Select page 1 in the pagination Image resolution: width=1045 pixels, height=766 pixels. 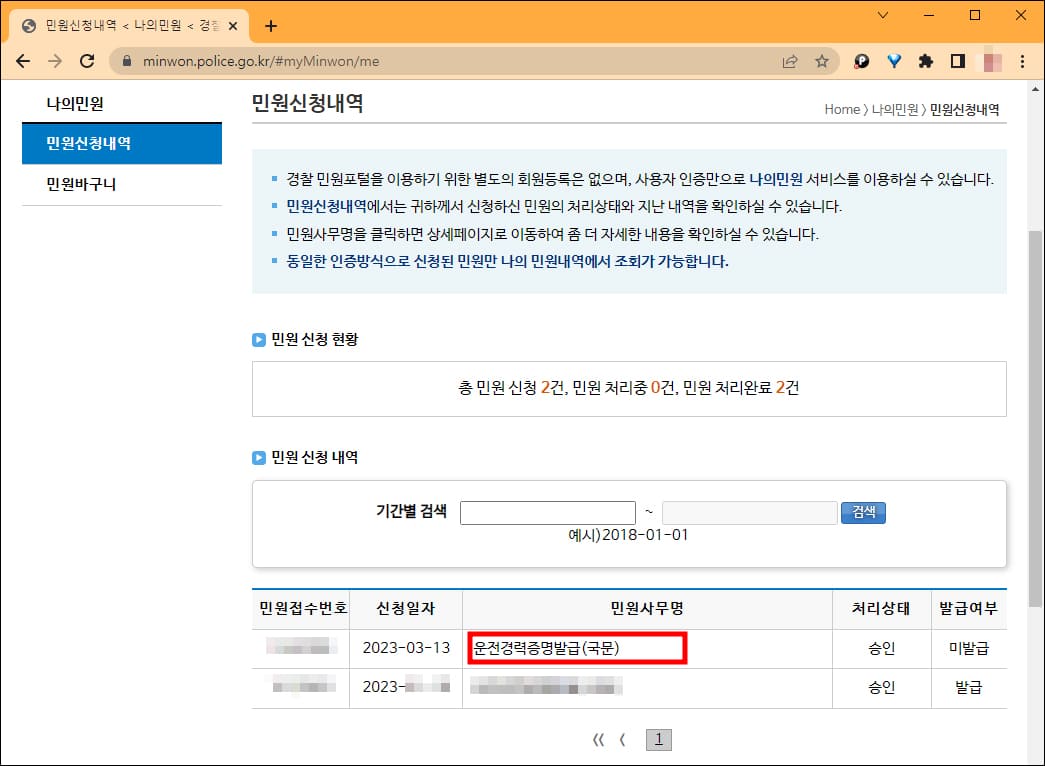(658, 739)
